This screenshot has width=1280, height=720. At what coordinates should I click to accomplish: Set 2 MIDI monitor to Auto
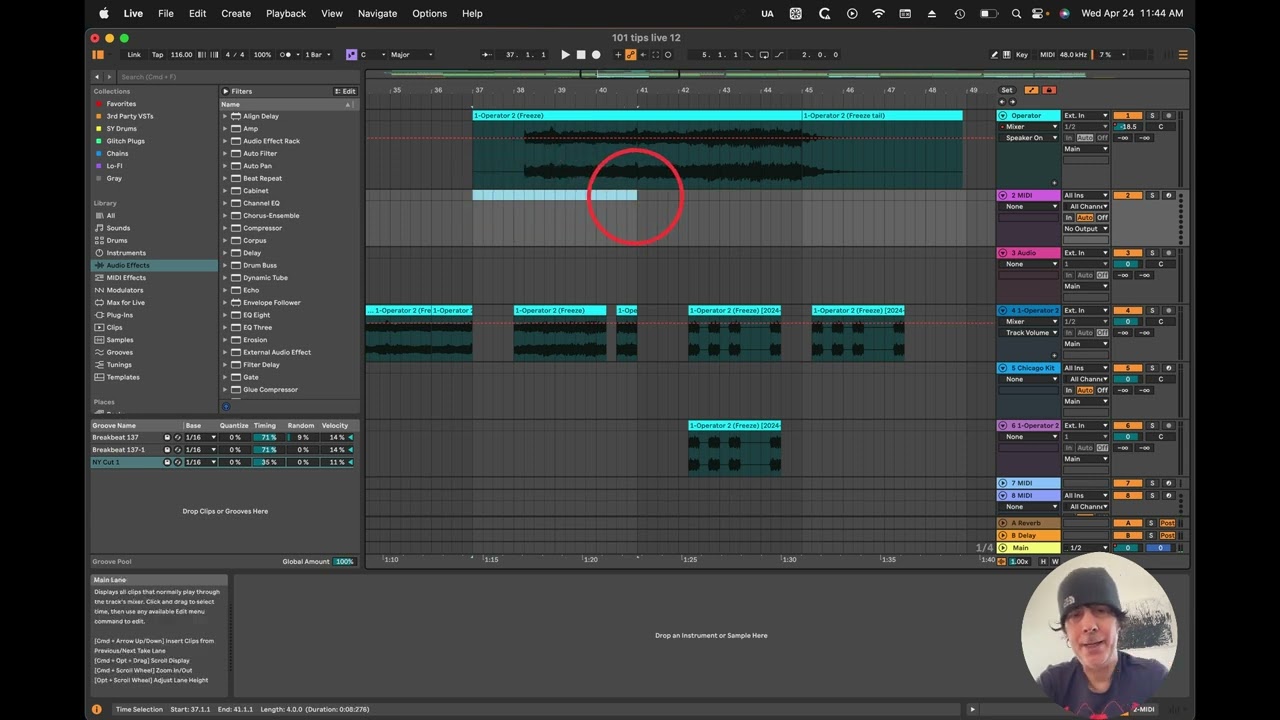[x=1084, y=217]
